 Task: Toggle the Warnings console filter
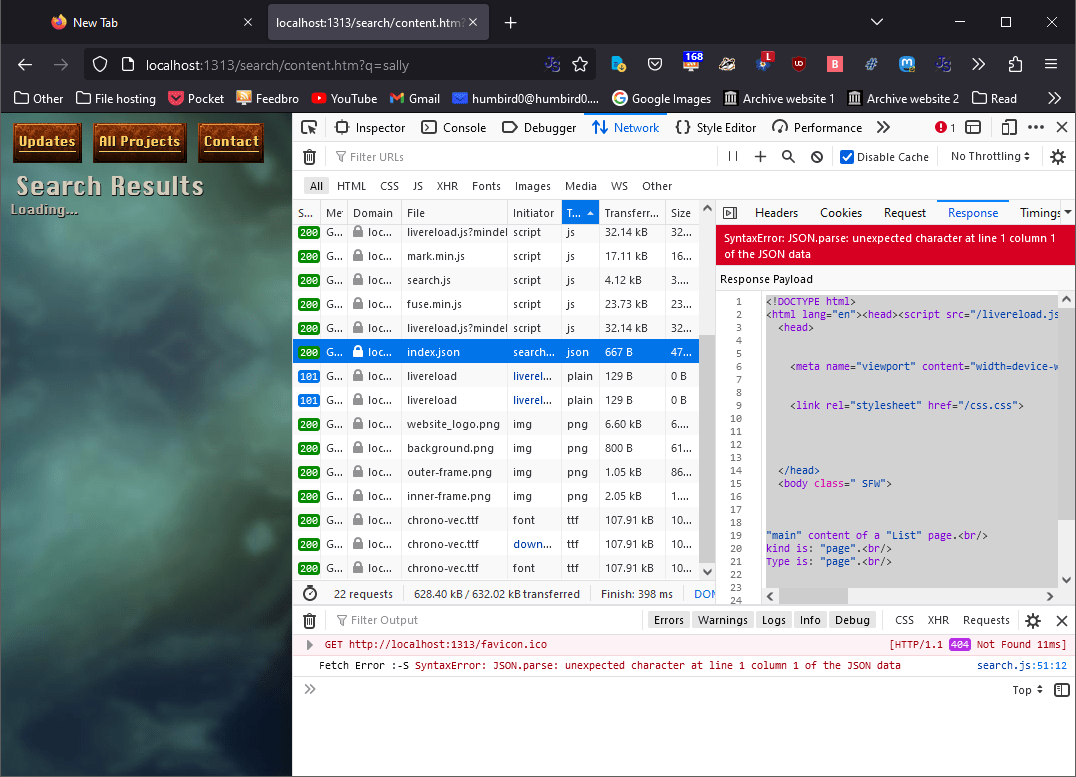(722, 620)
